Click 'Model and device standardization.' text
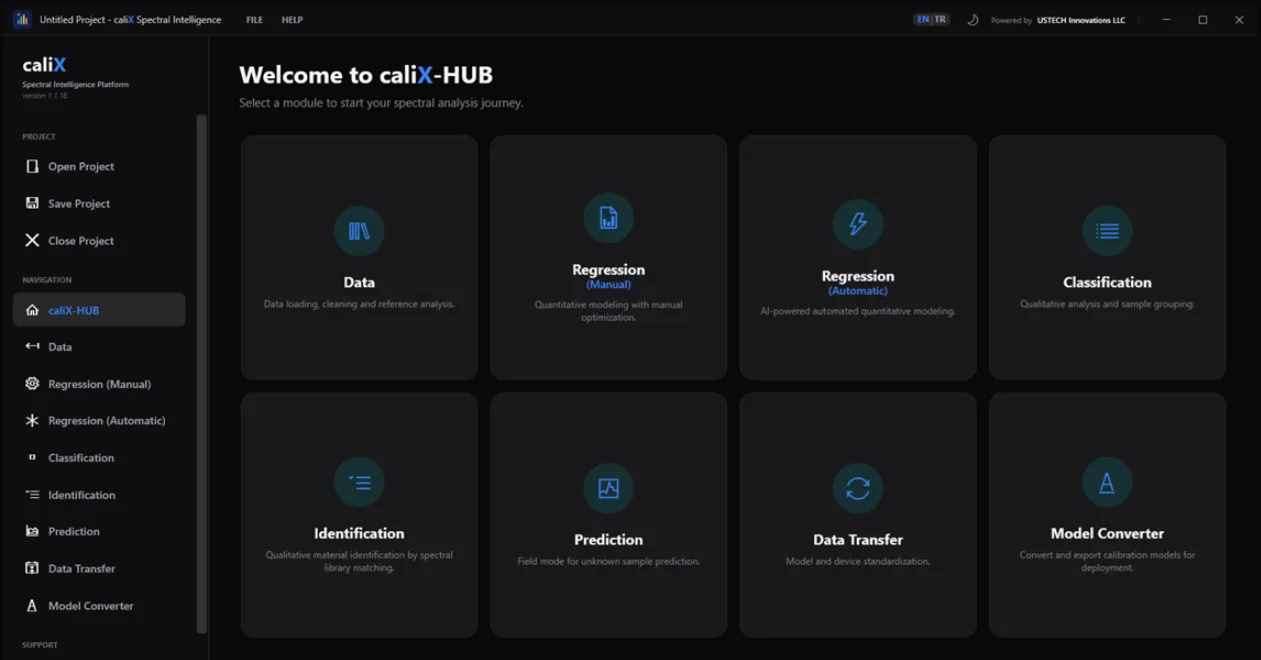This screenshot has width=1261, height=660. pos(858,562)
